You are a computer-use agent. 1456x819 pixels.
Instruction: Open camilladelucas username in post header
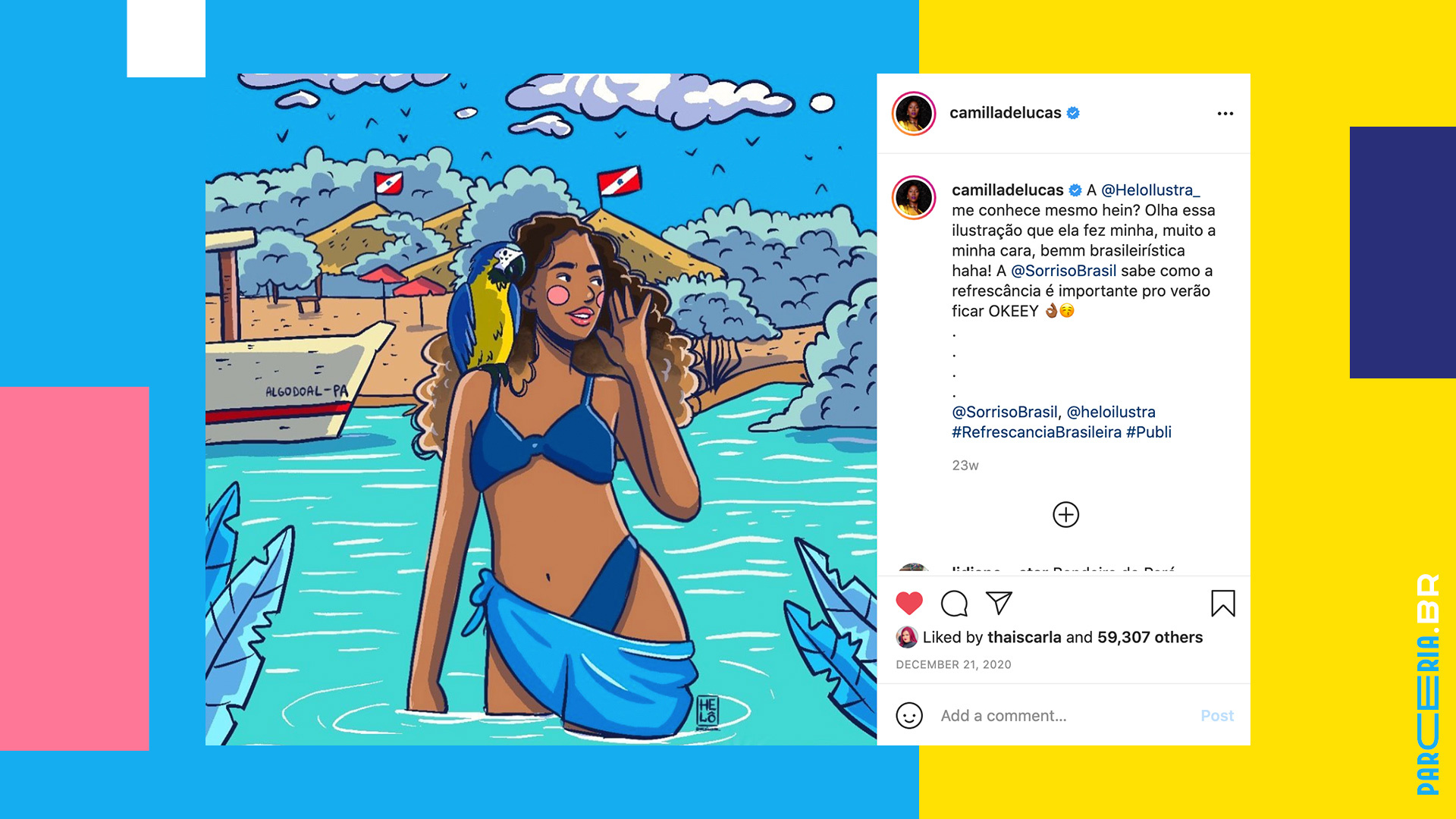[1006, 113]
